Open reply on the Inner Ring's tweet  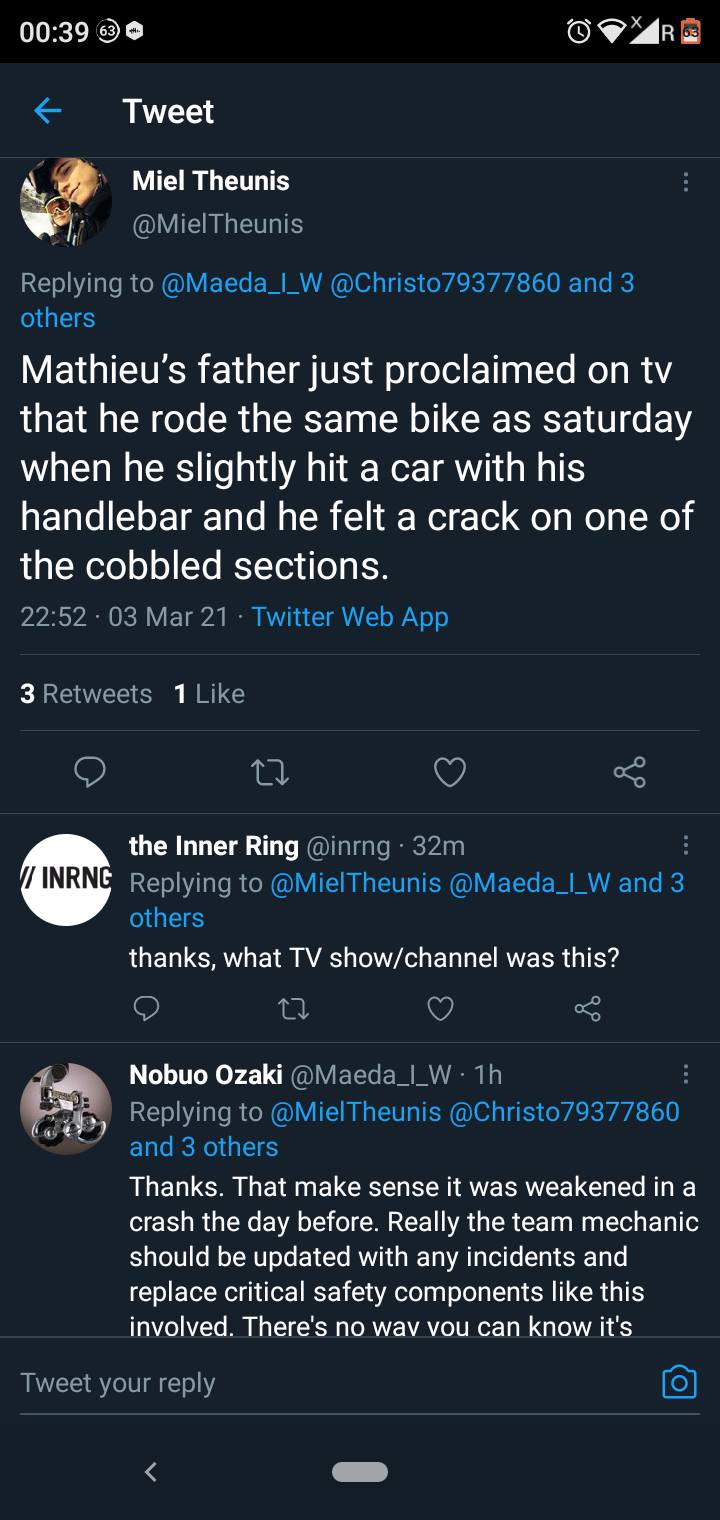pyautogui.click(x=146, y=1009)
